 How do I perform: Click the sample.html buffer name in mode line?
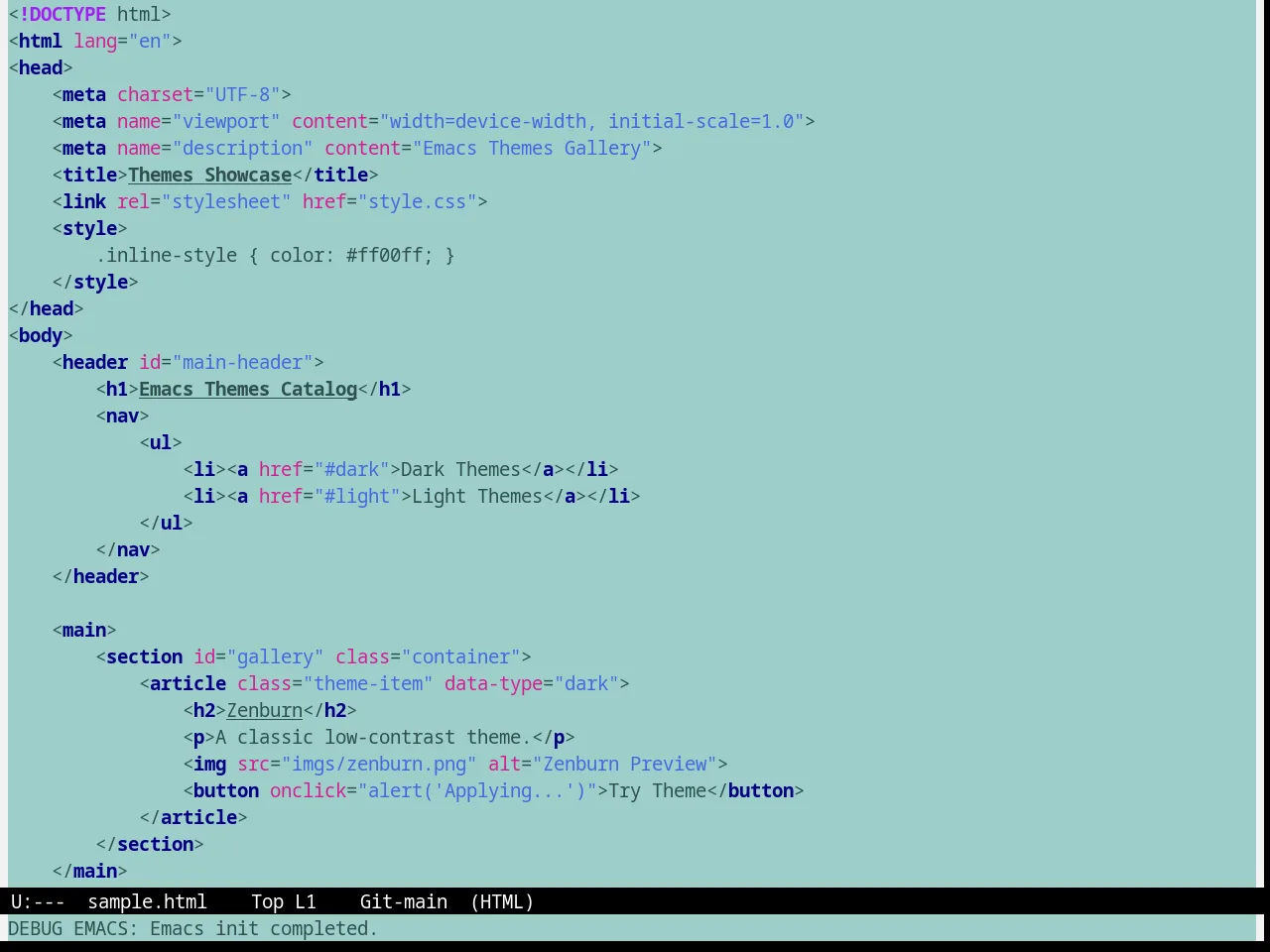click(147, 901)
